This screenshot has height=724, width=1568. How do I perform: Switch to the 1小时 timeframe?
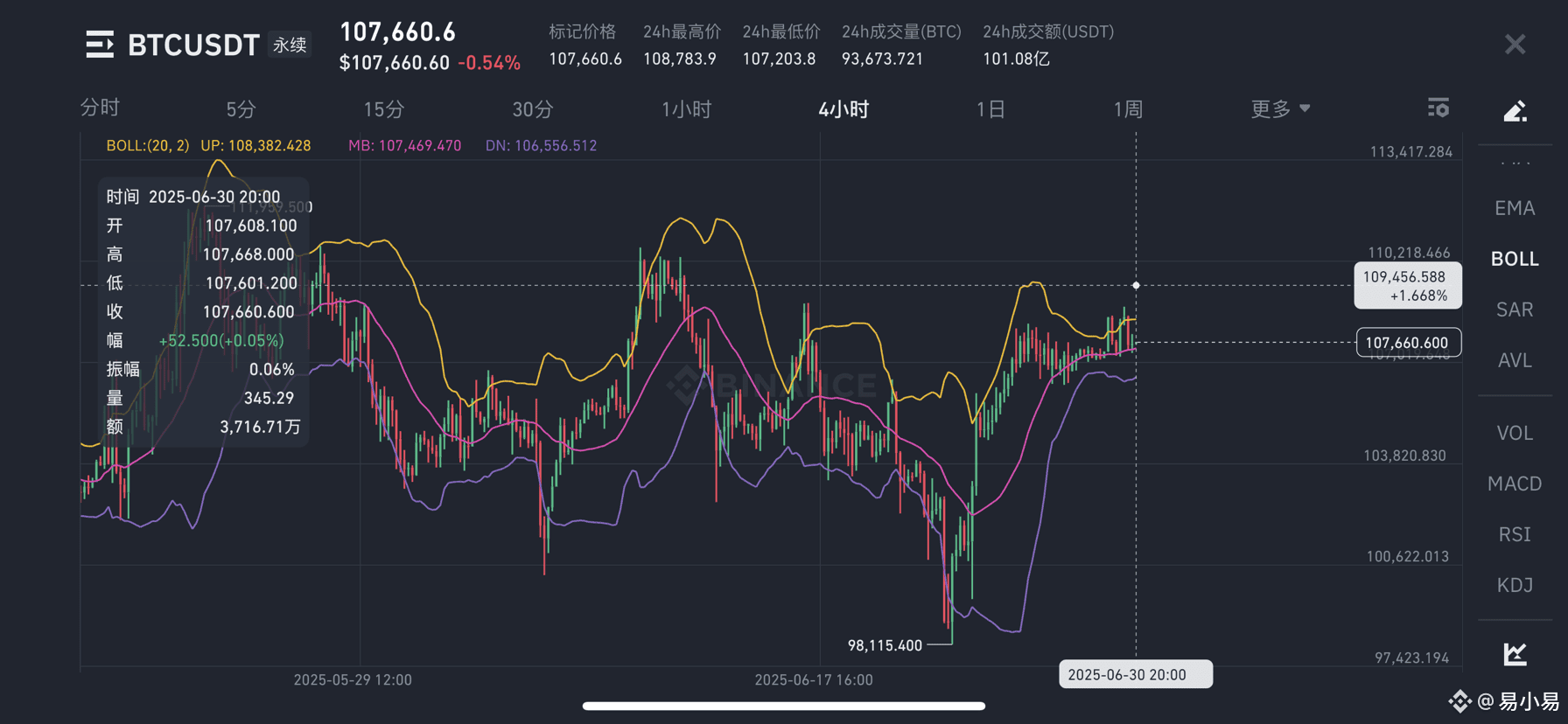pyautogui.click(x=686, y=109)
